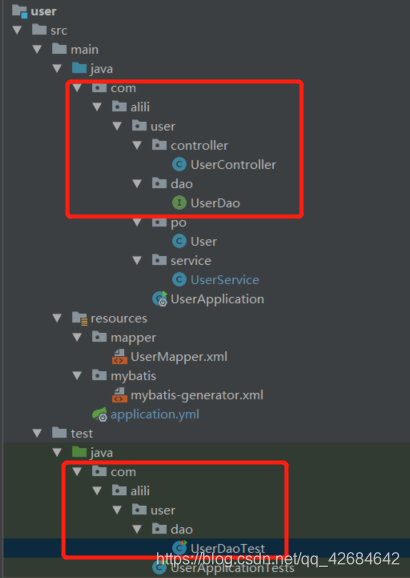This screenshot has height=578, width=410.
Task: Collapse the src folder
Action: (x=17, y=30)
